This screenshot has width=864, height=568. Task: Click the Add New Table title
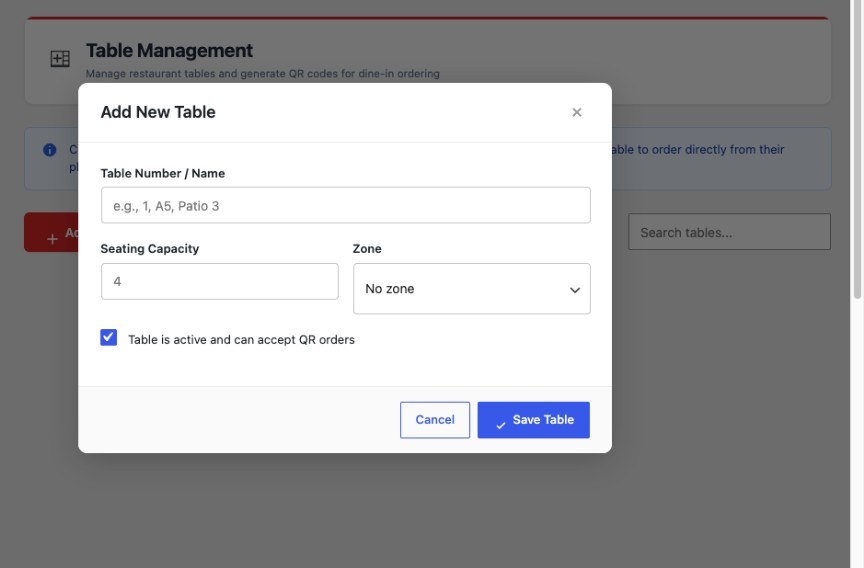click(158, 112)
